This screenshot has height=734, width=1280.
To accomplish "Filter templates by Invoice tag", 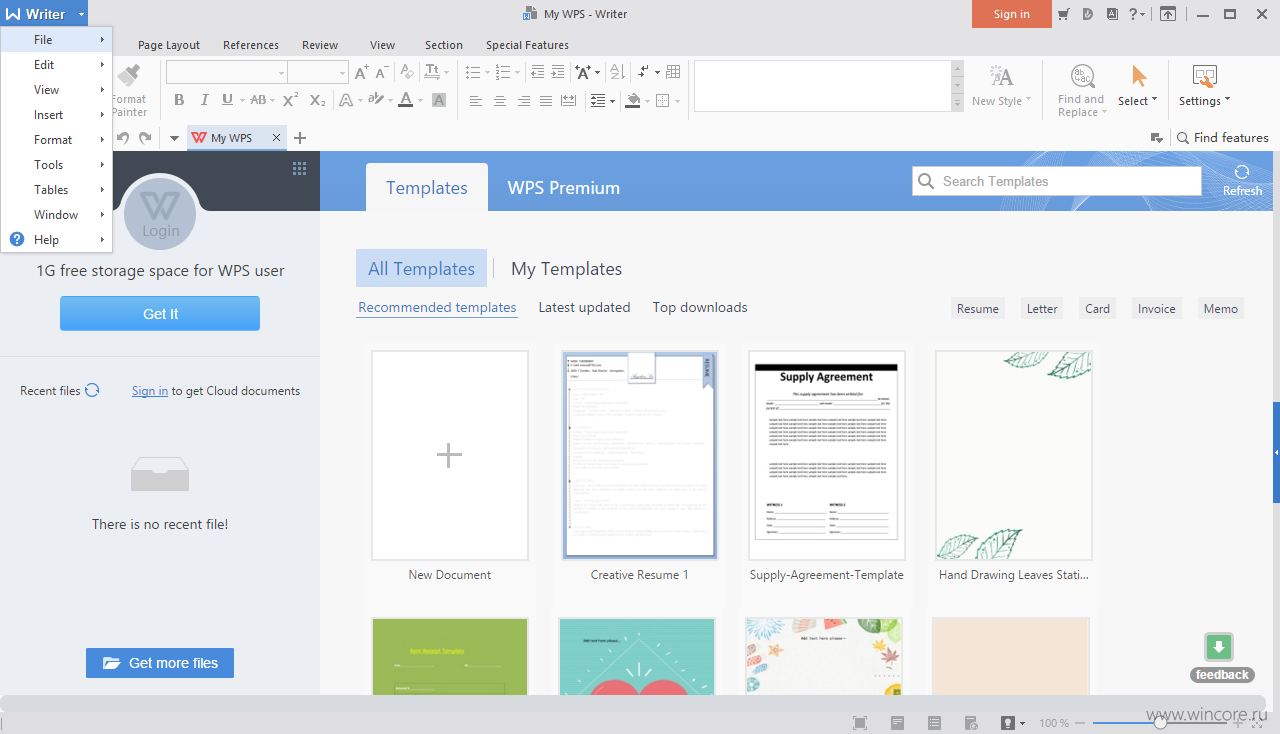I will tap(1156, 308).
